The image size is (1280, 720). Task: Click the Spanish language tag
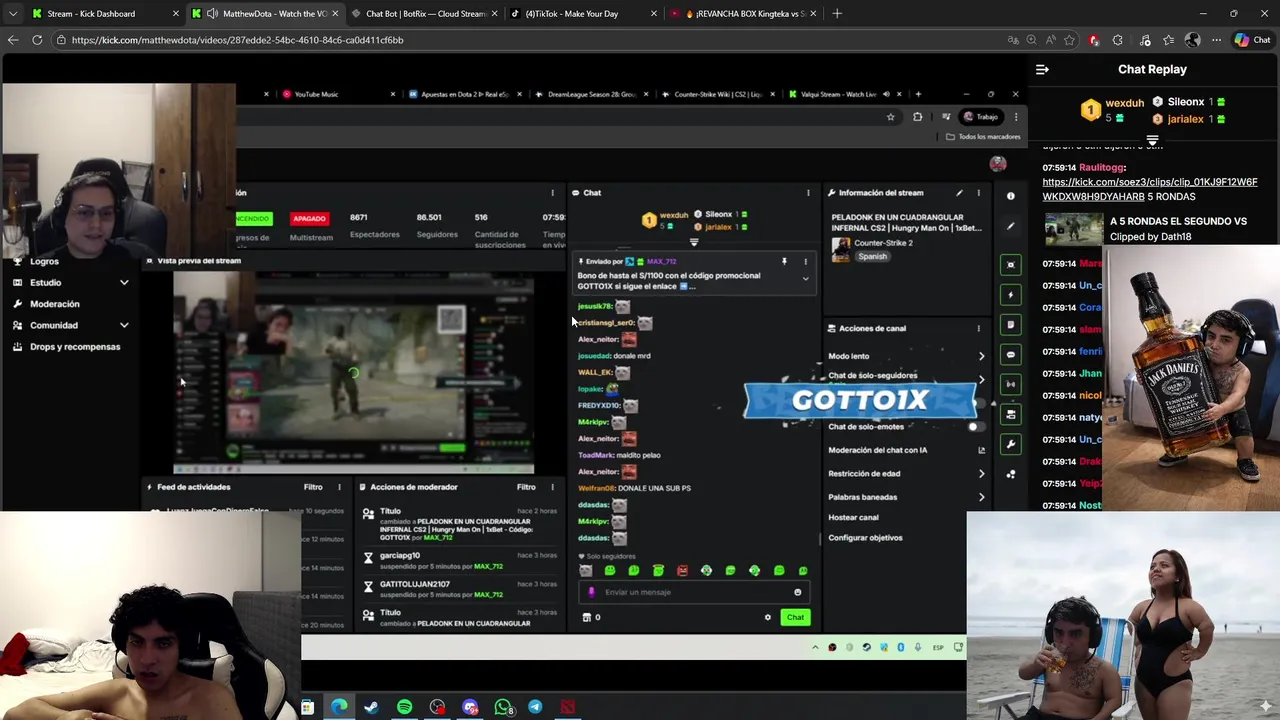tap(872, 256)
